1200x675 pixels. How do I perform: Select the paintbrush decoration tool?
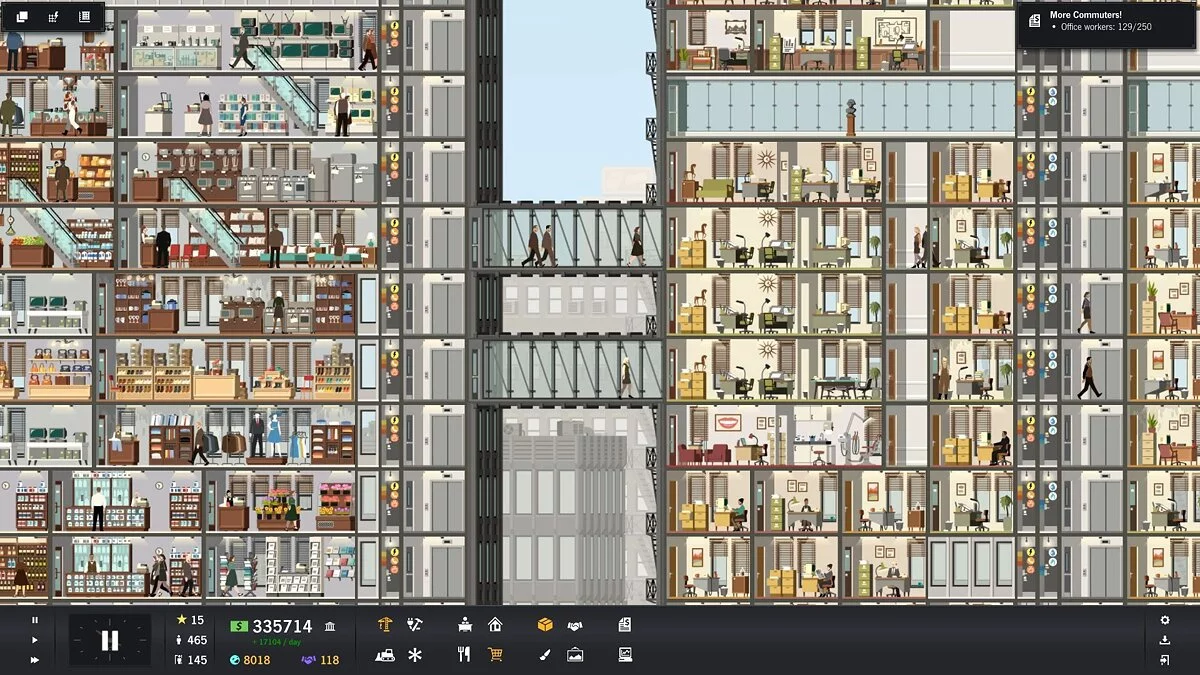(x=545, y=655)
